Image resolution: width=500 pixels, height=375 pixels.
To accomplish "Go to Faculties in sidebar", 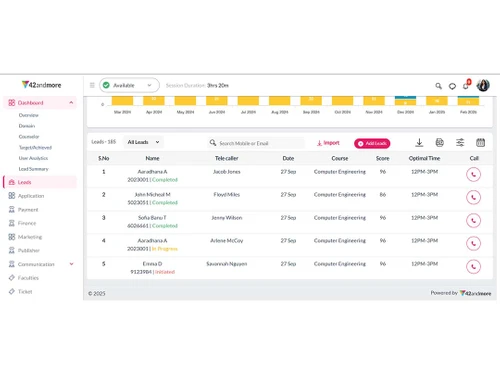I will pos(28,278).
